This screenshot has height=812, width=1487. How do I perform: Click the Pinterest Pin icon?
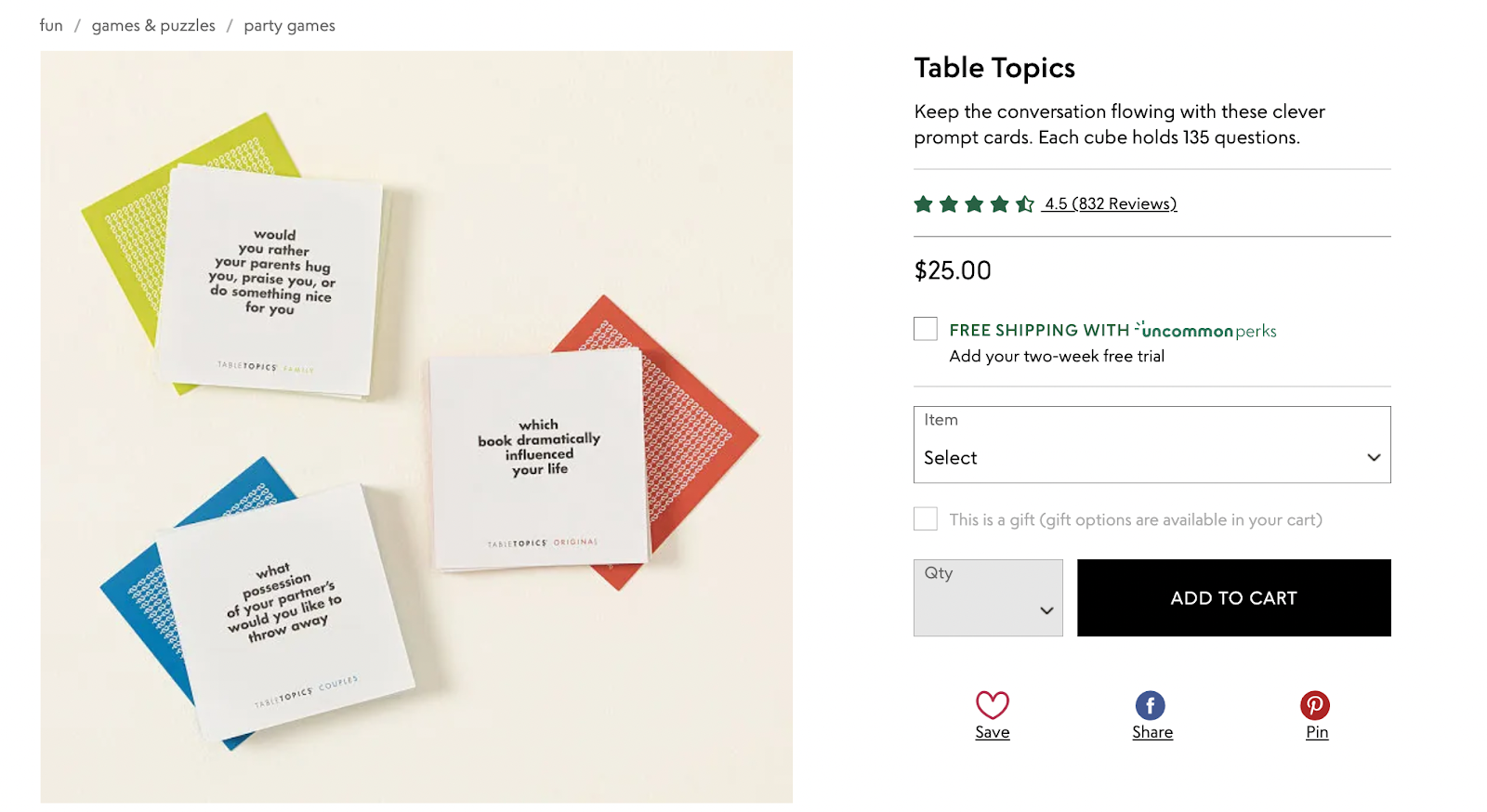click(1314, 705)
